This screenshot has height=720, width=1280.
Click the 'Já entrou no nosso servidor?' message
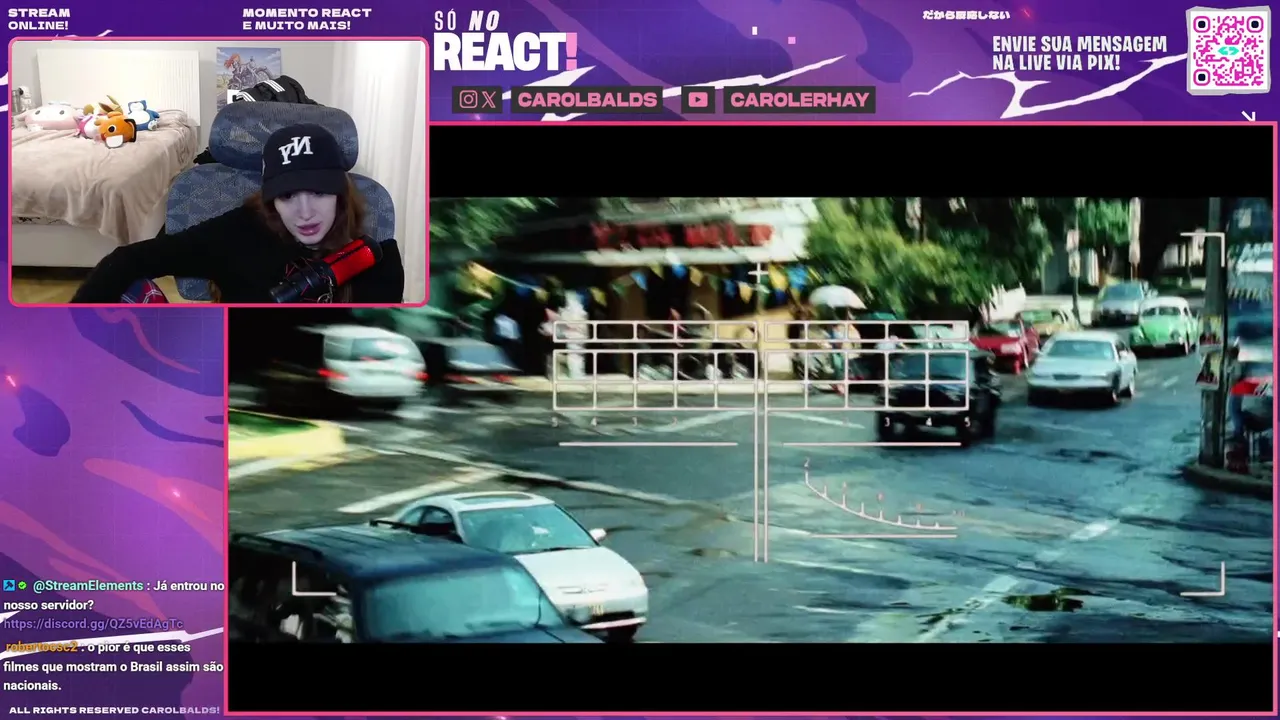point(113,595)
